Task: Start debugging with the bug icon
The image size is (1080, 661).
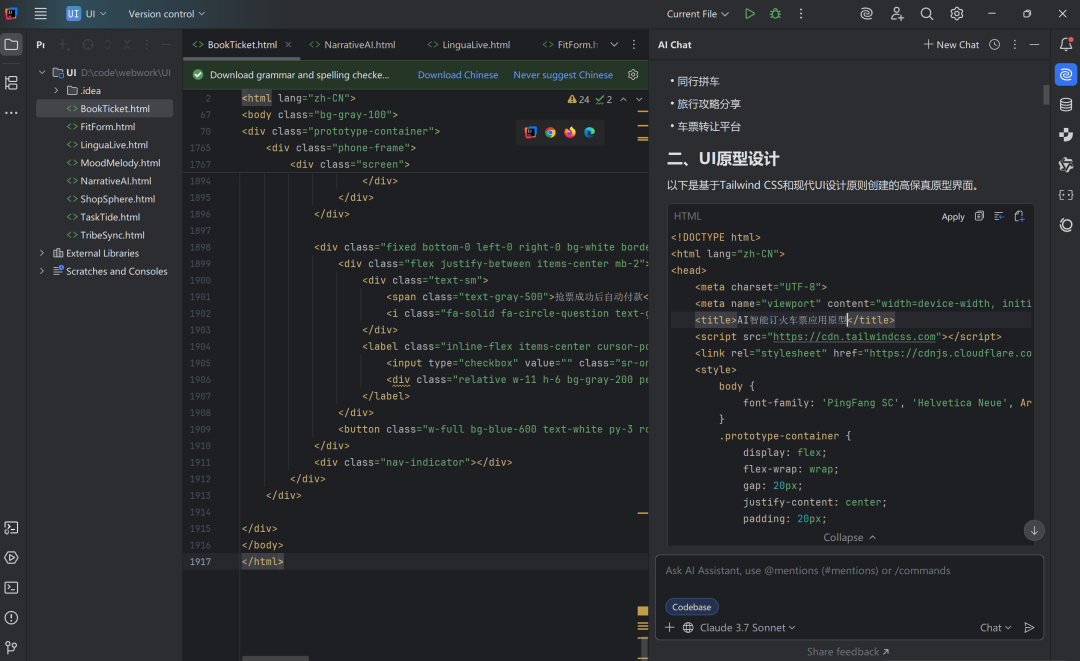Action: tap(775, 13)
